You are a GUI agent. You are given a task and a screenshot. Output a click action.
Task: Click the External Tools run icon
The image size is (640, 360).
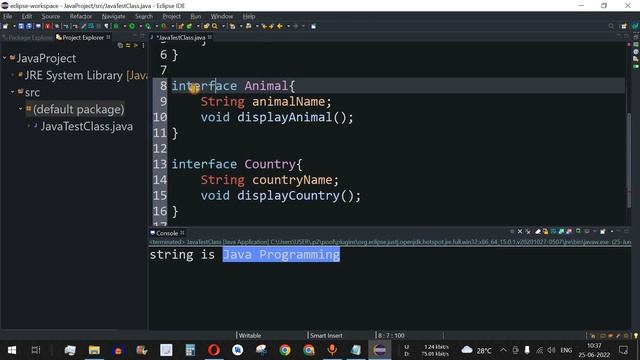tap(164, 26)
